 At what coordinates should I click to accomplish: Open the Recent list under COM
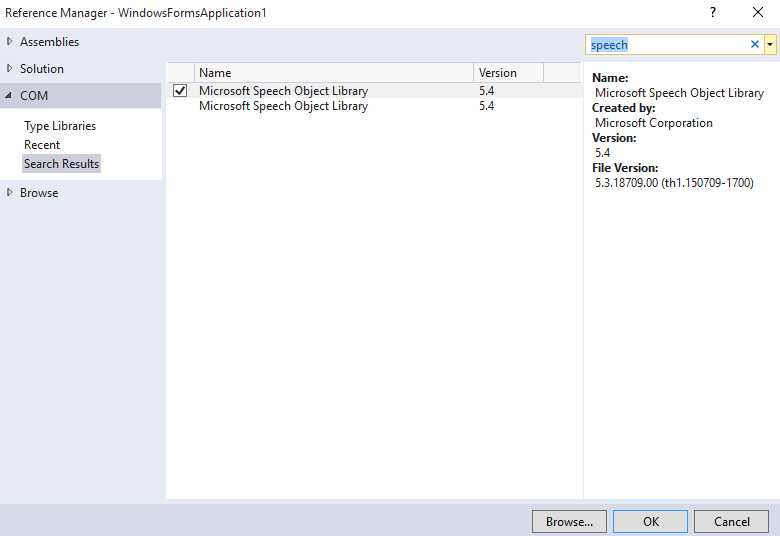(42, 145)
